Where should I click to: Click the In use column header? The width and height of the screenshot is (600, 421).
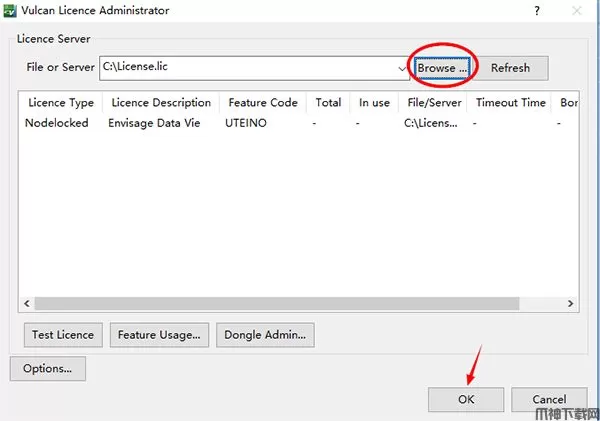coord(374,103)
